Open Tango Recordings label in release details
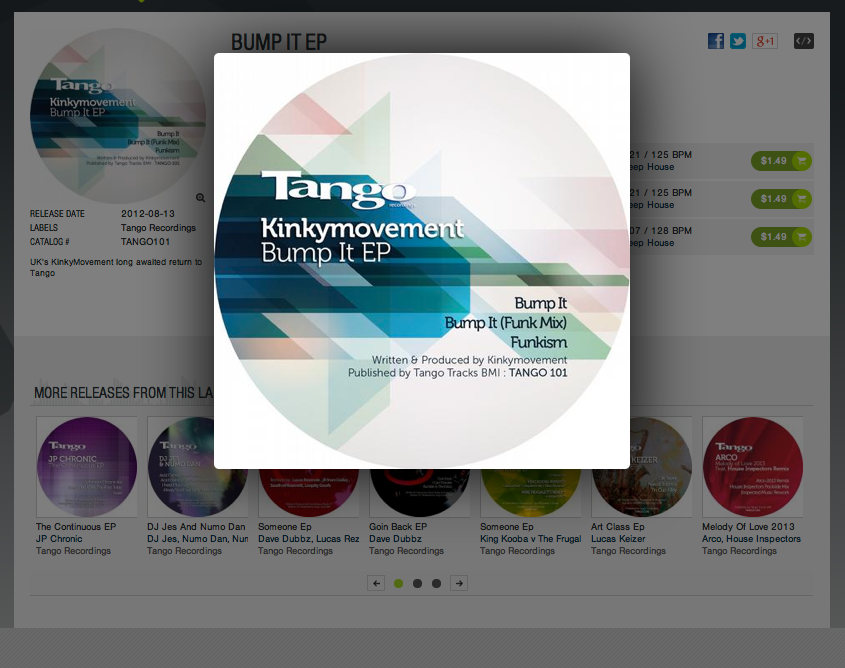This screenshot has width=845, height=668. tap(158, 228)
